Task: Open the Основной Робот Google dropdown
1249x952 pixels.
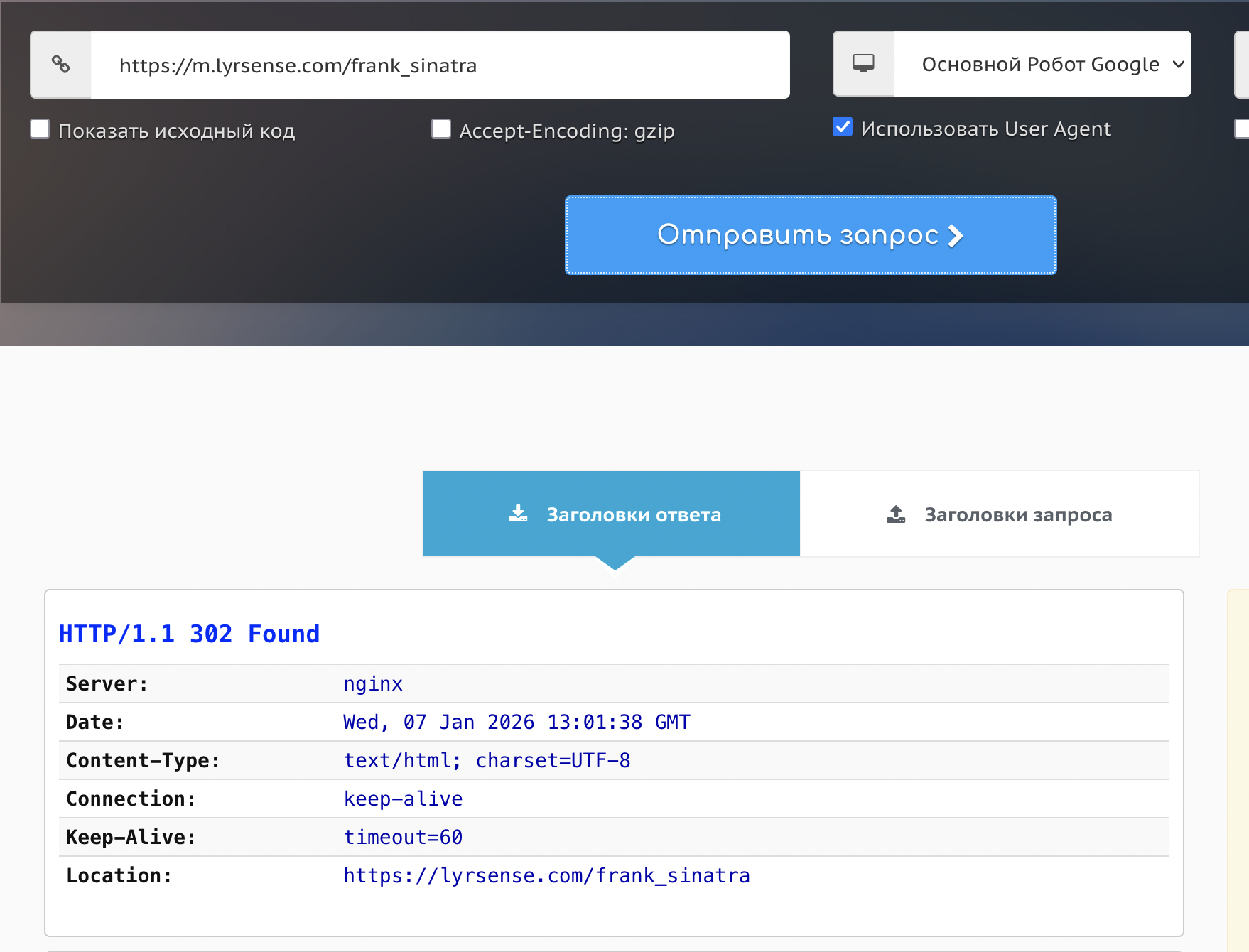Action: [x=1040, y=64]
